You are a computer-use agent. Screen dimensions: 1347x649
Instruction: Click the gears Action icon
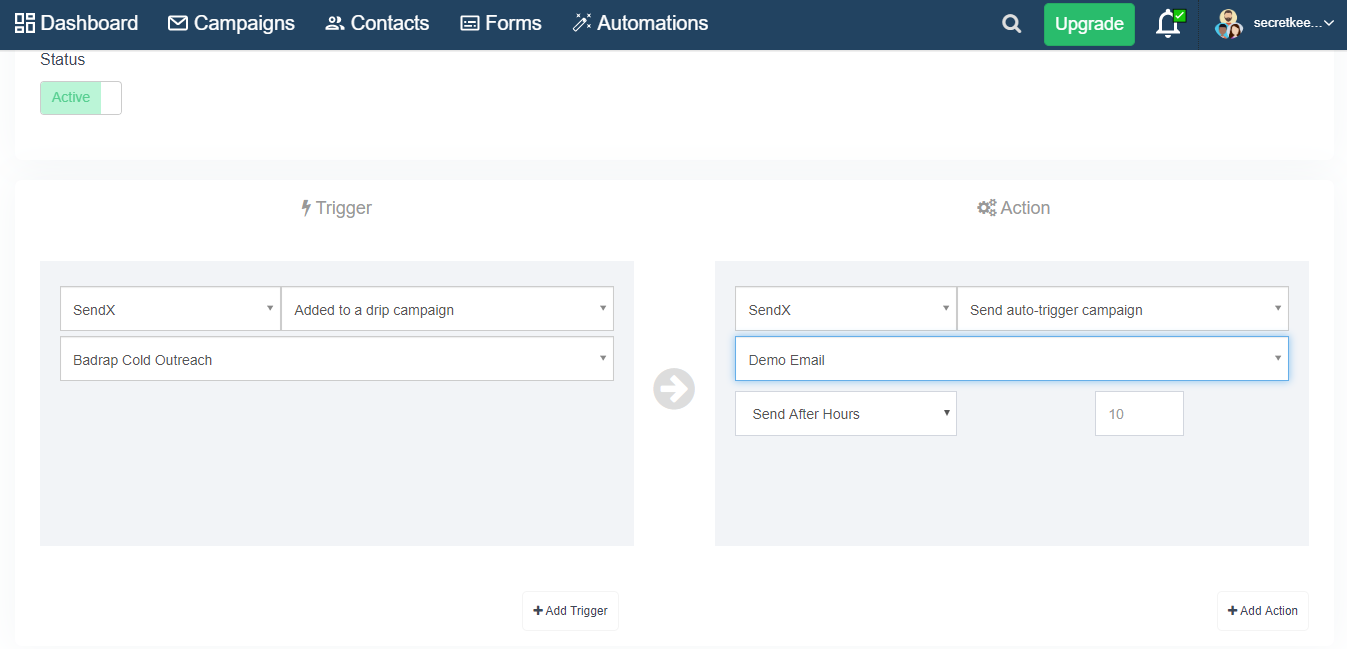coord(986,208)
